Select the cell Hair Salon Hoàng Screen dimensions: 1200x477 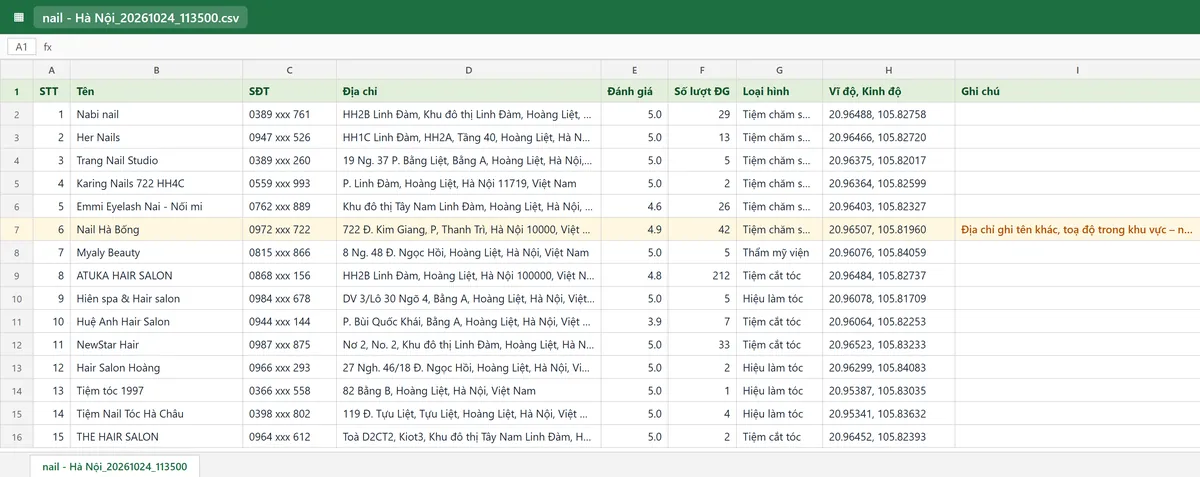click(x=156, y=368)
